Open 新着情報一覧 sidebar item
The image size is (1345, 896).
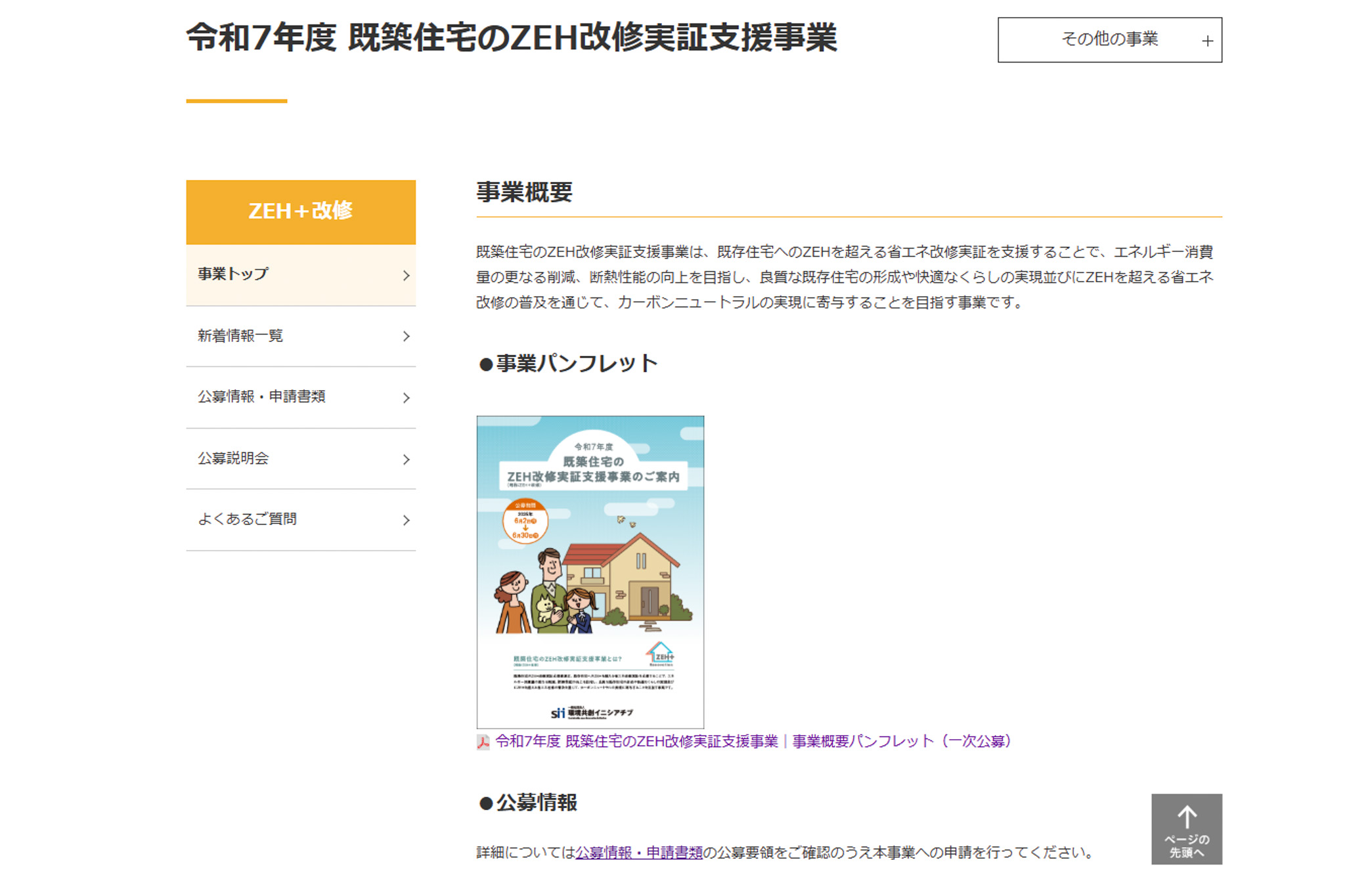point(240,336)
